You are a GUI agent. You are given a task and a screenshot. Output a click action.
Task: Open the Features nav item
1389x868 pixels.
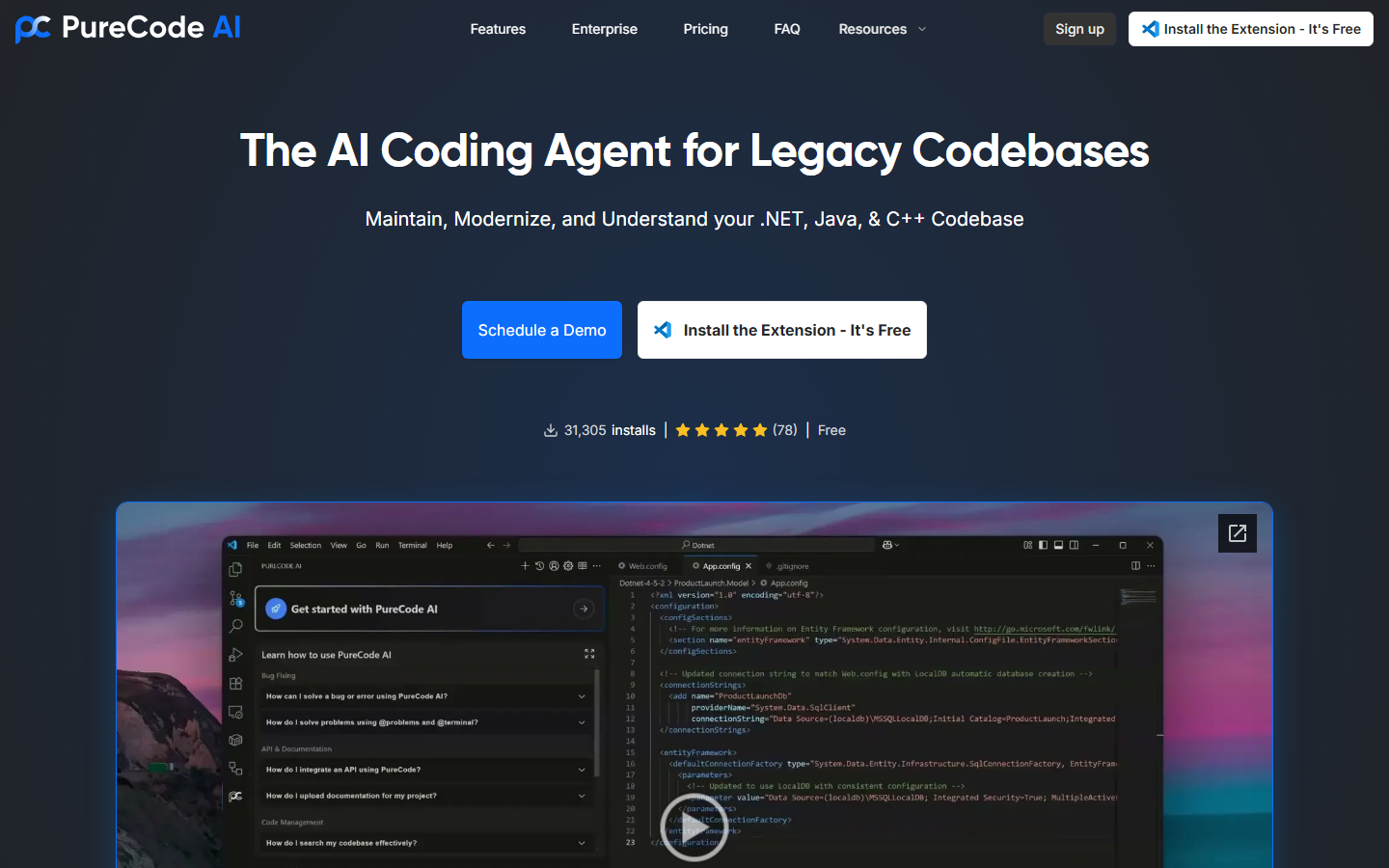click(498, 29)
